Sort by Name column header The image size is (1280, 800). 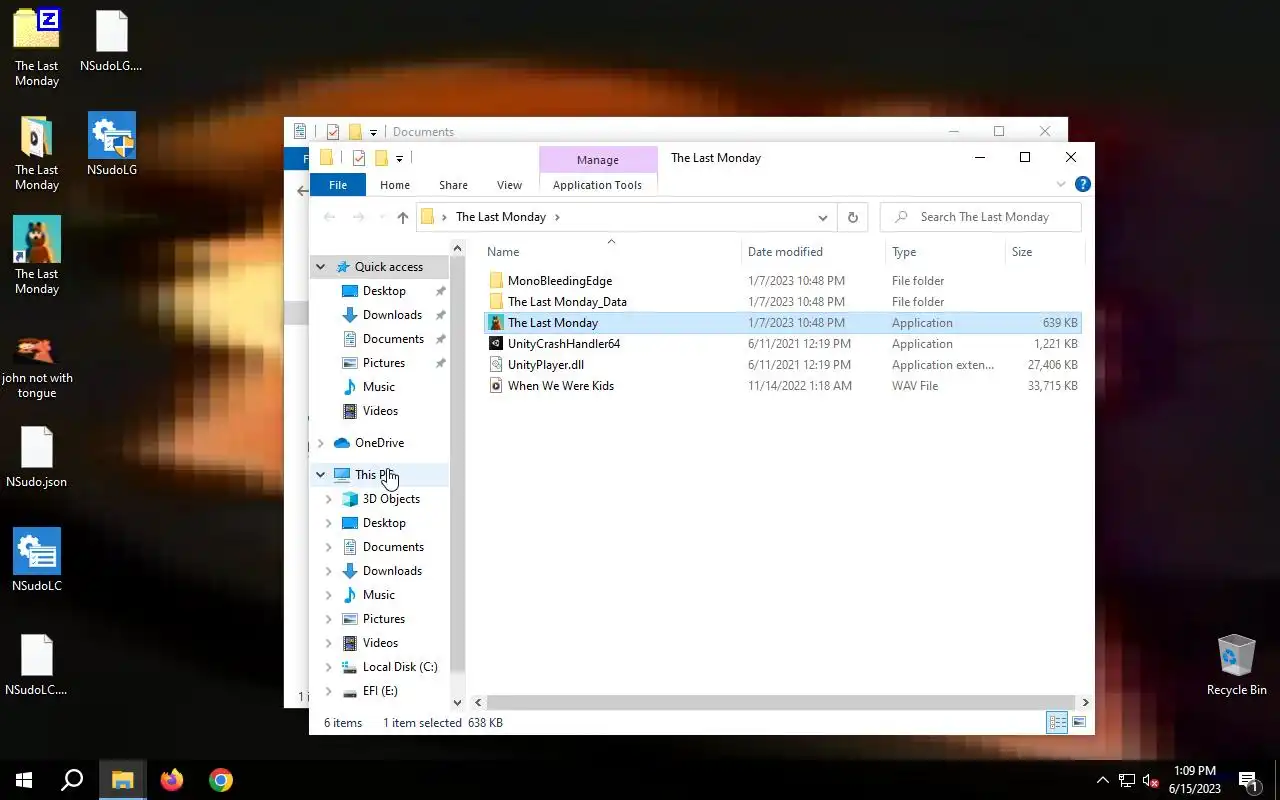(x=612, y=252)
